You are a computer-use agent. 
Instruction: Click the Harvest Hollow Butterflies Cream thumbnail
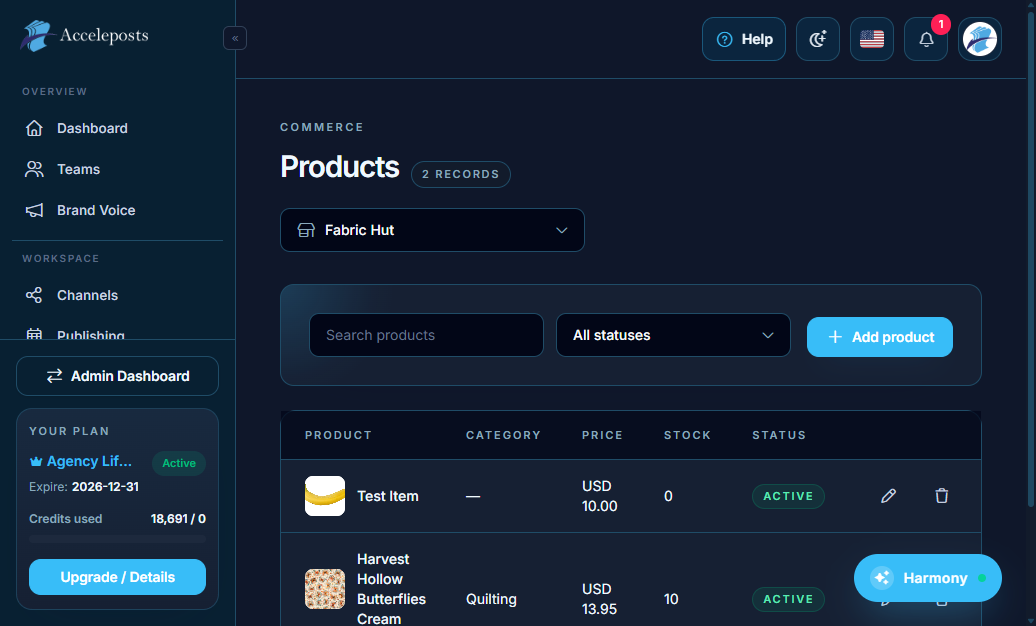324,589
